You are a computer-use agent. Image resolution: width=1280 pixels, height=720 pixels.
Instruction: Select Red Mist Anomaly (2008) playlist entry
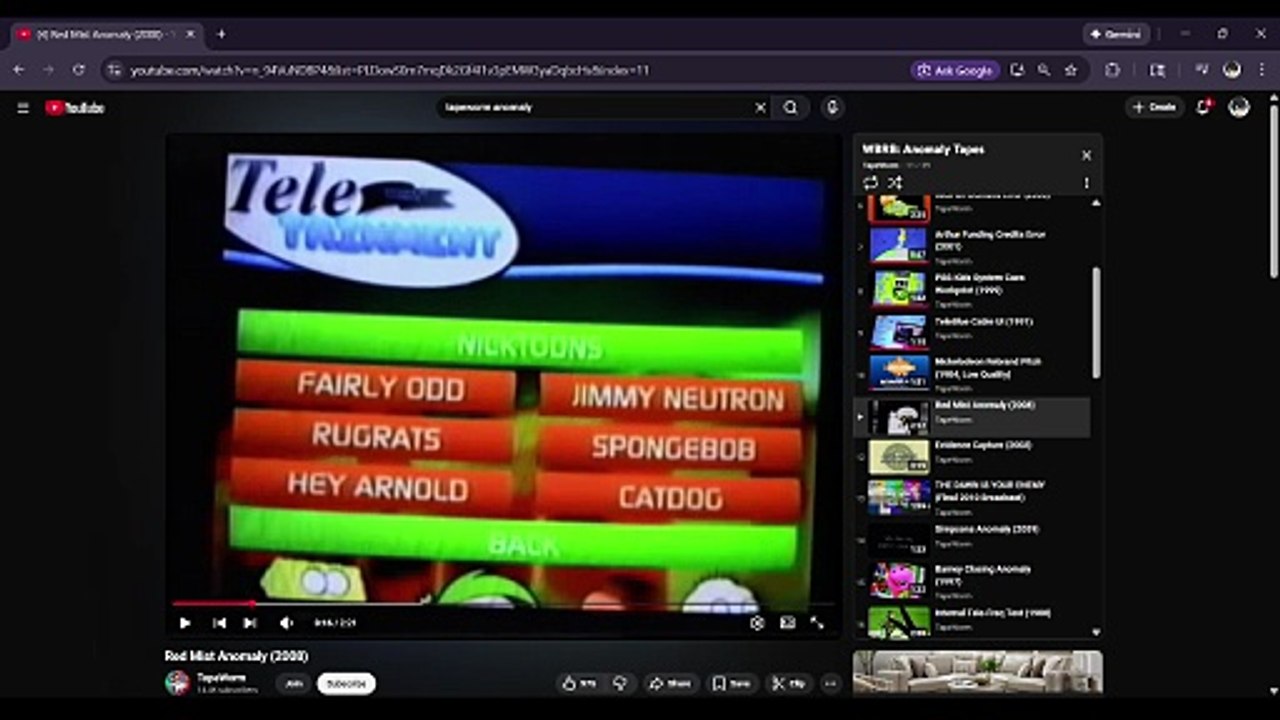(972, 417)
